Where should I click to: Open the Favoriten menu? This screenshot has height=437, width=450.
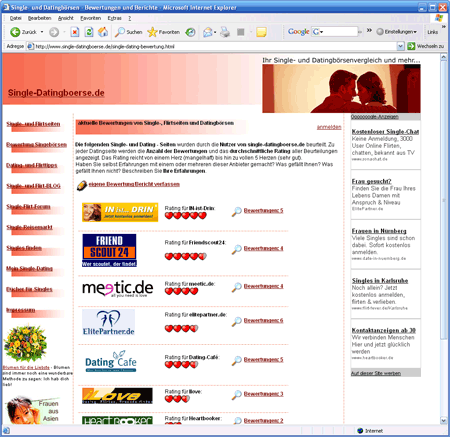pos(90,18)
